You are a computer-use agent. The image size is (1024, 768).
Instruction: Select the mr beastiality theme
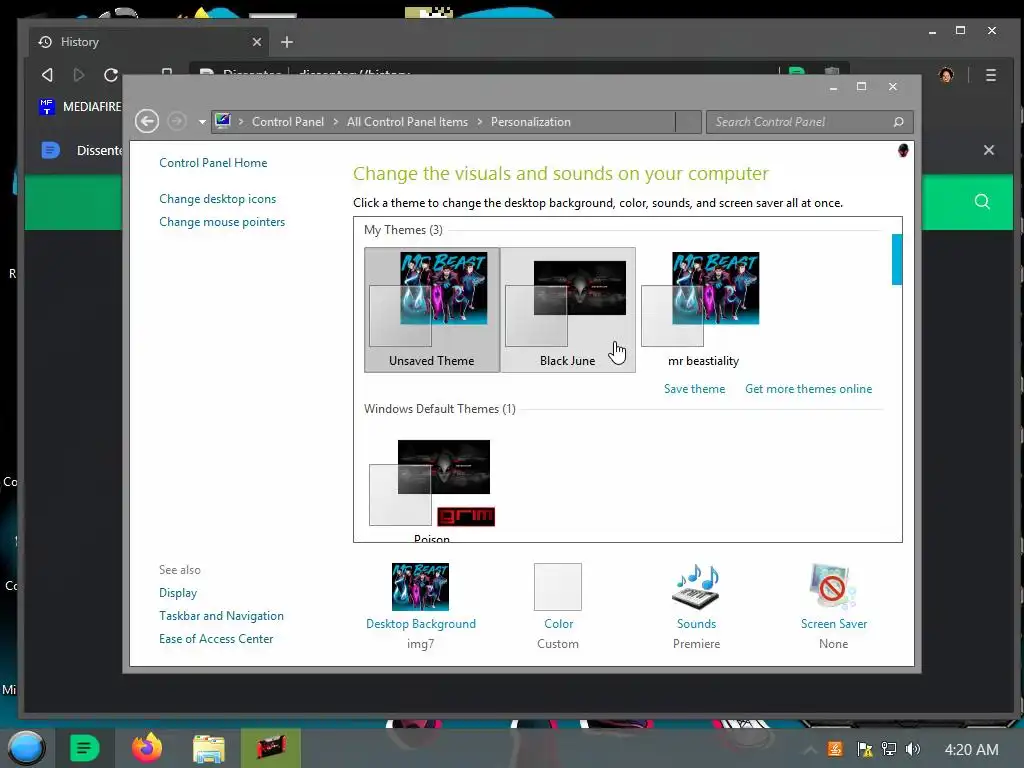point(703,310)
